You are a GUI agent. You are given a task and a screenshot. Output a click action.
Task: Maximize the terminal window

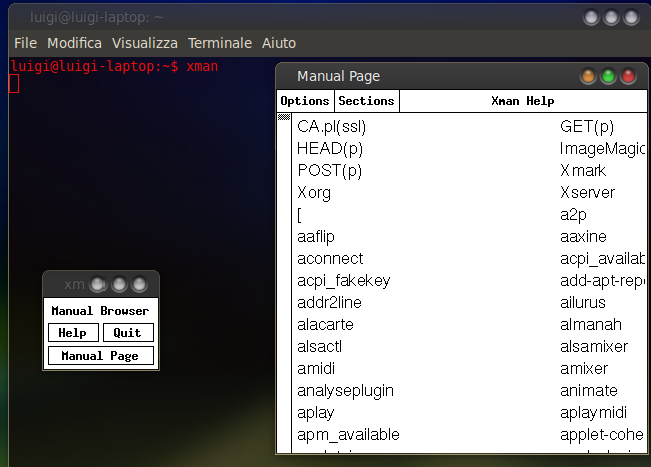611,17
